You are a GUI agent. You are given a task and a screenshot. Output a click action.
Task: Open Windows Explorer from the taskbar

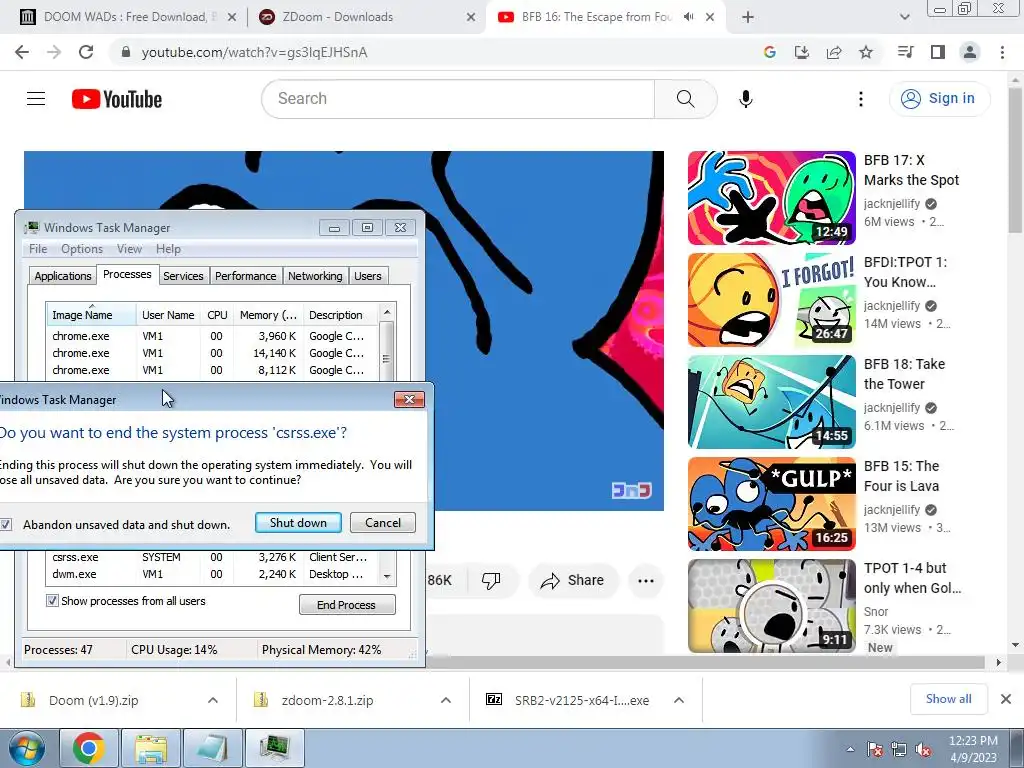pos(151,748)
